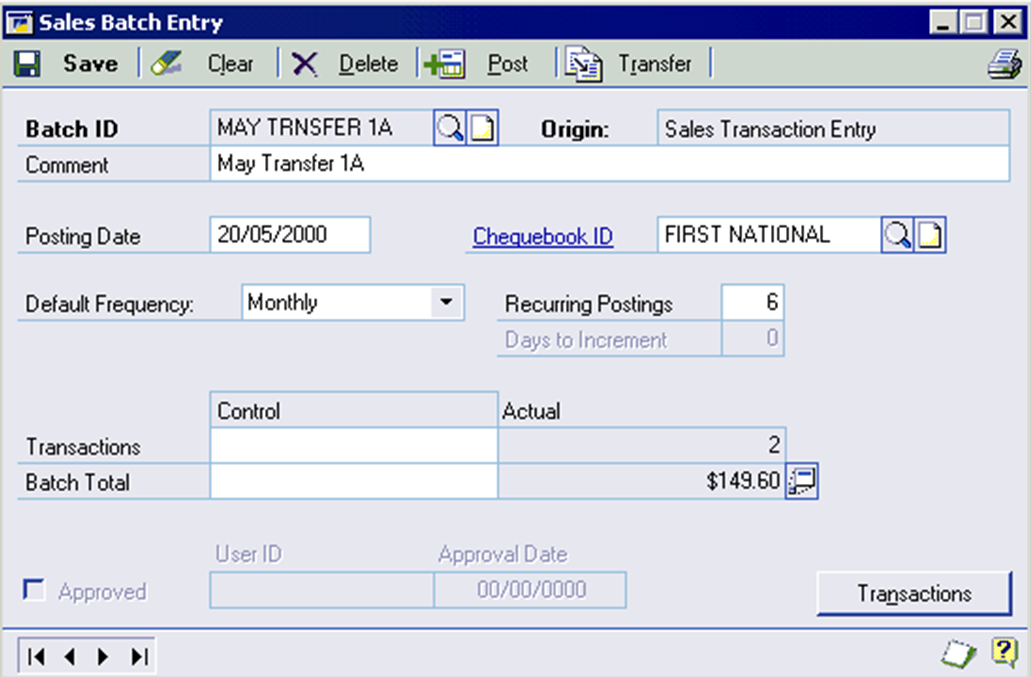This screenshot has height=678, width=1031.
Task: Click Delete in the toolbar
Action: (x=346, y=64)
